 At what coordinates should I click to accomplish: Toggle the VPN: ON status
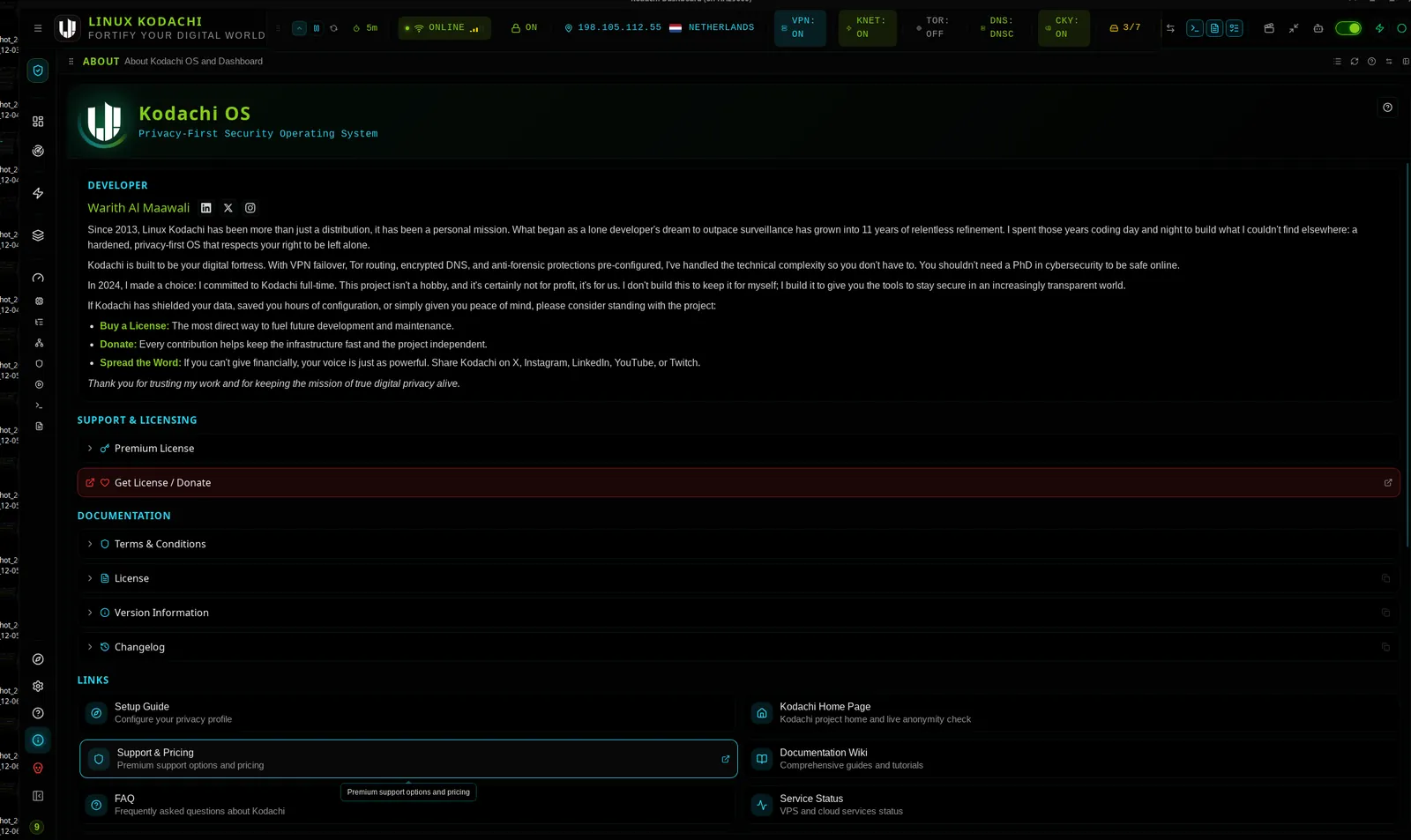tap(800, 28)
